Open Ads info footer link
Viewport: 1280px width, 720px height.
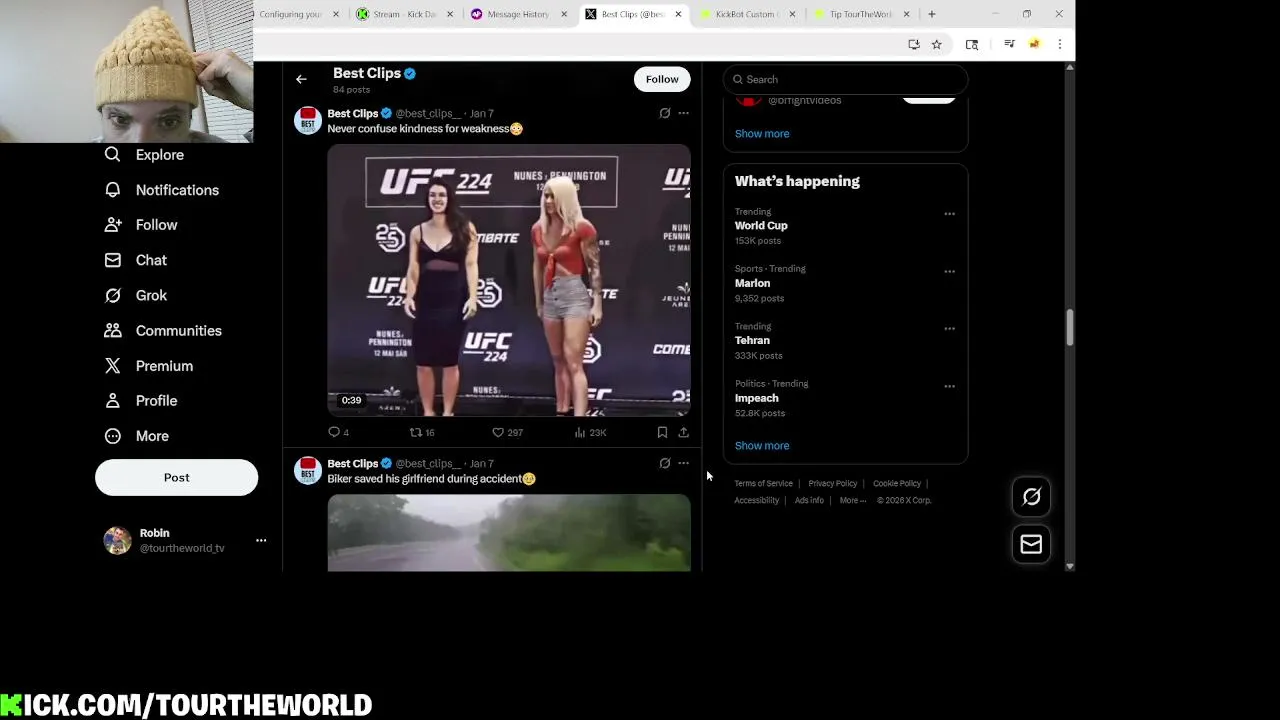809,500
